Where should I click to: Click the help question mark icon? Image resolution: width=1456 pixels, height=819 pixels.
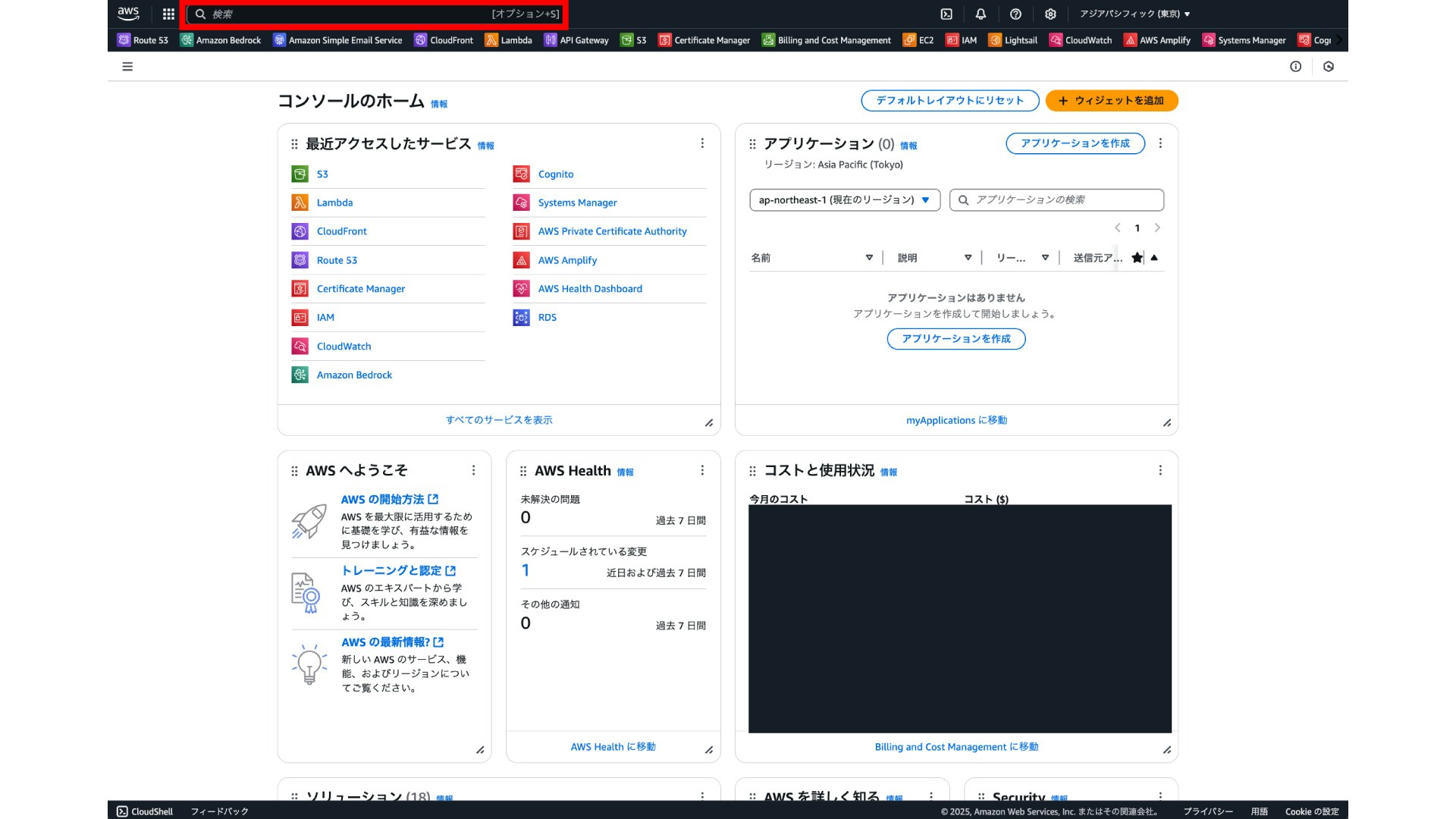[x=1015, y=14]
